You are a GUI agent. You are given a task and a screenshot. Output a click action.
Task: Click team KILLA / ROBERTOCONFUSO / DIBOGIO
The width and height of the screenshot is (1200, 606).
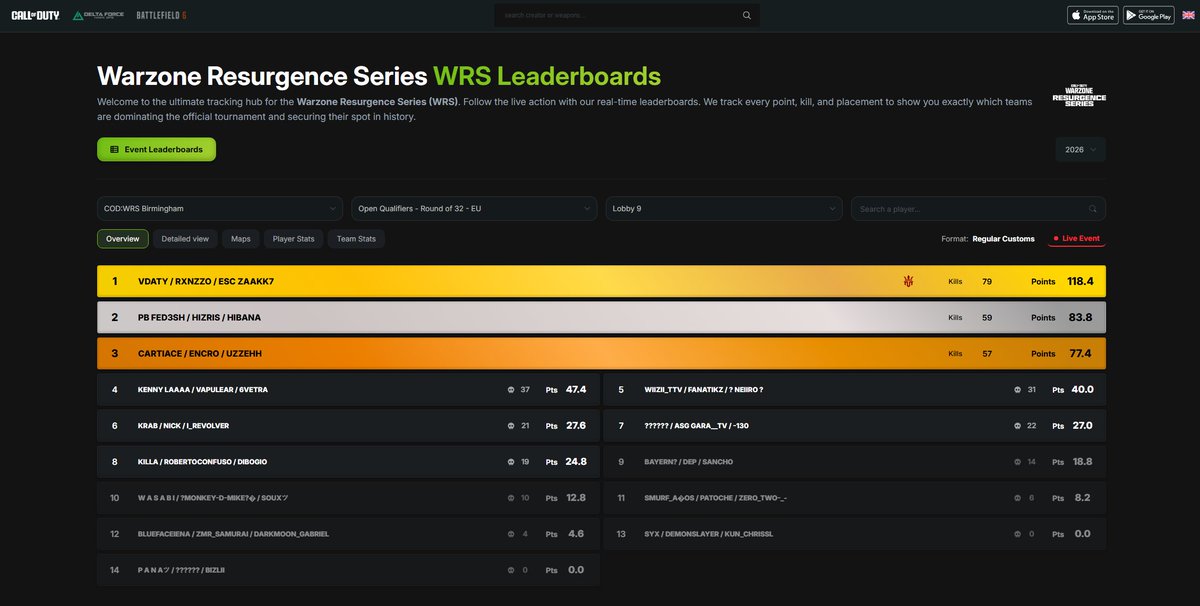point(203,461)
